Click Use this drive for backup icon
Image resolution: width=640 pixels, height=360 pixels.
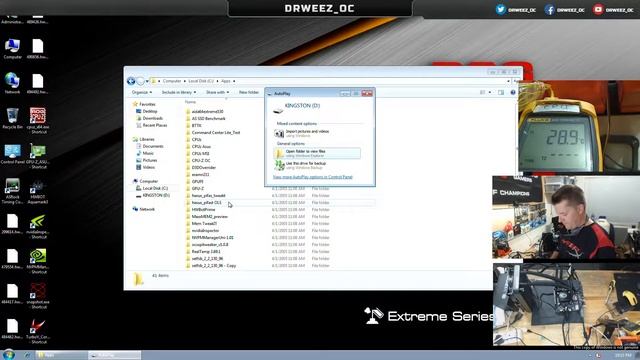pyautogui.click(x=279, y=165)
